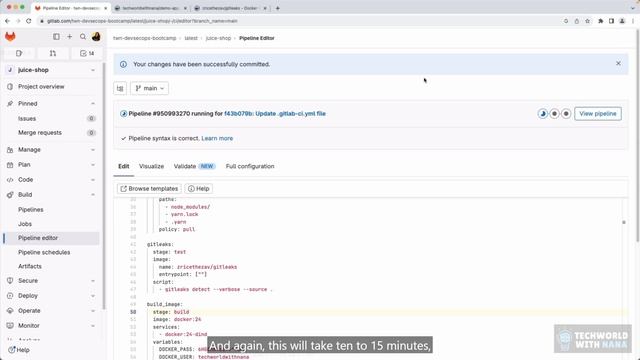
Task: Click the second pipeline stage status icon
Action: pos(554,114)
